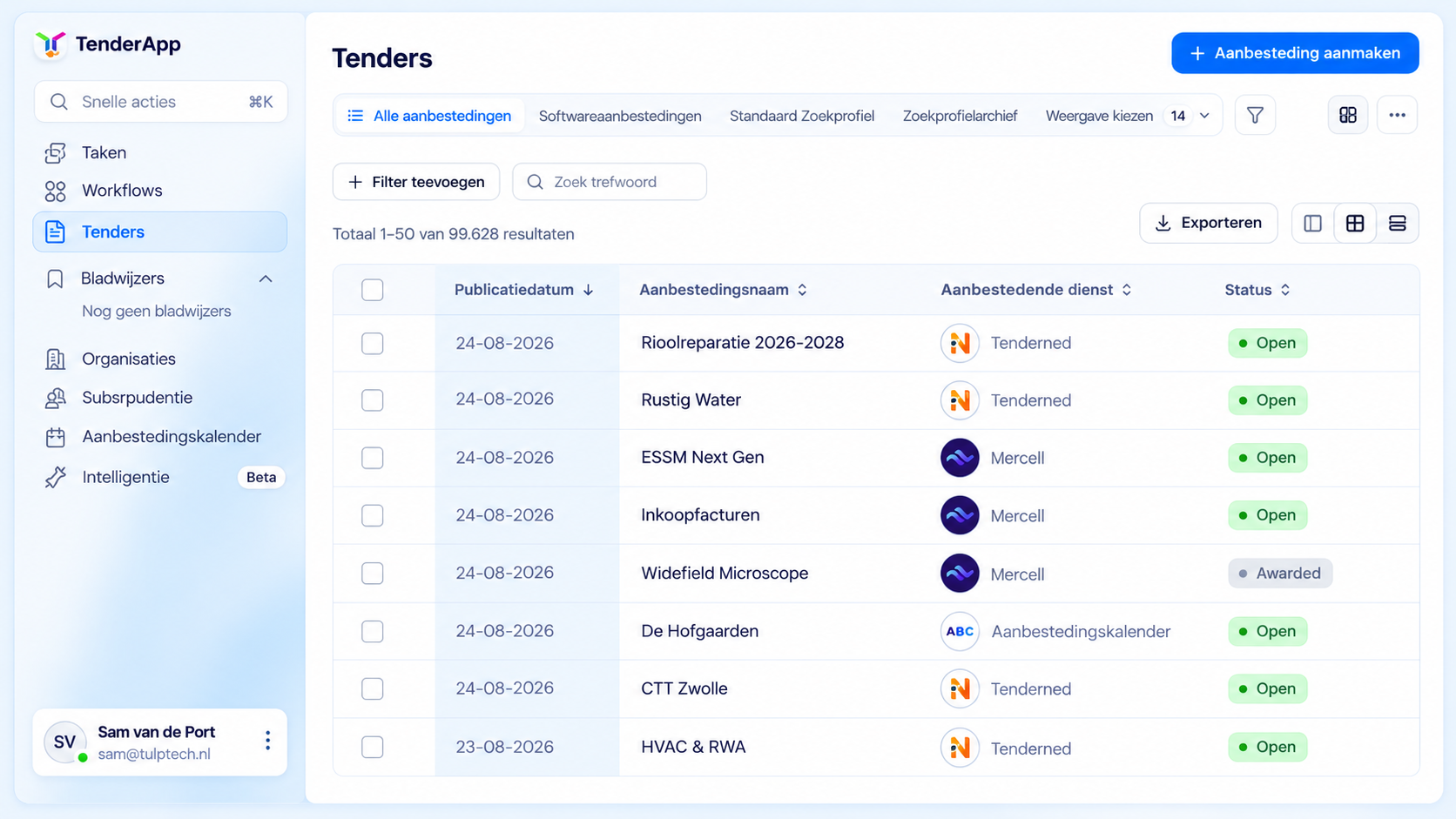
Task: Click Tendernation logo in Rustig Water row
Action: (960, 400)
